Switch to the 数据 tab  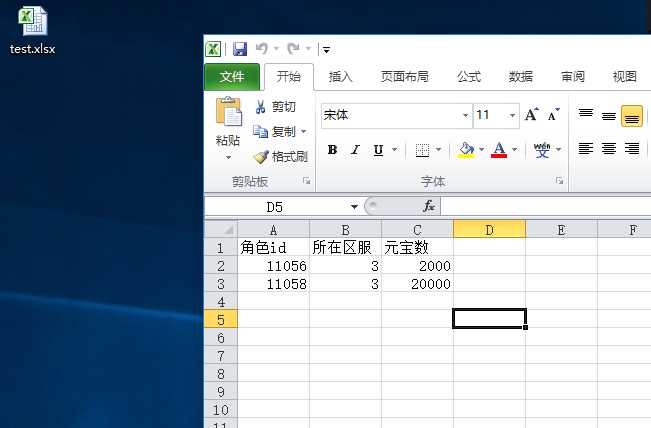click(x=521, y=77)
